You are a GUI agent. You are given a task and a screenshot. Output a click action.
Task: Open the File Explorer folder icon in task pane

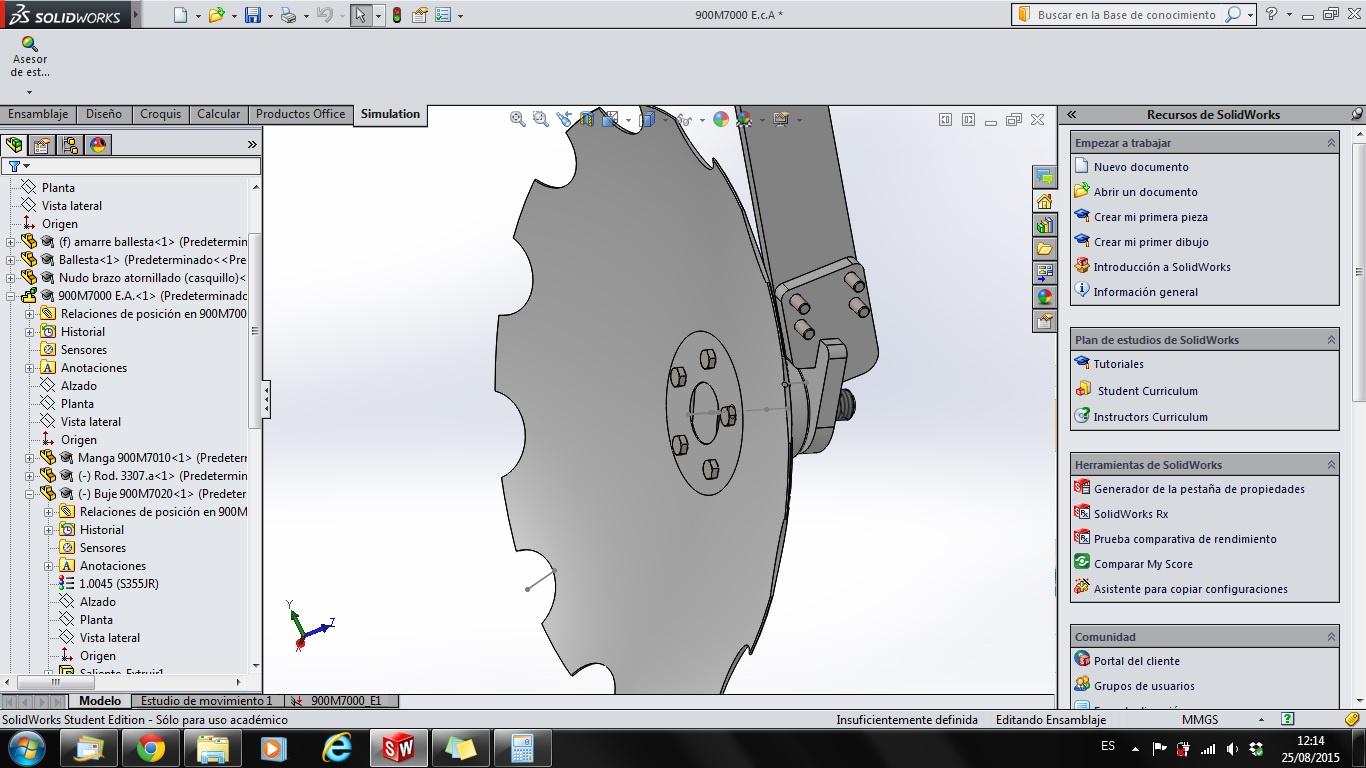1045,249
